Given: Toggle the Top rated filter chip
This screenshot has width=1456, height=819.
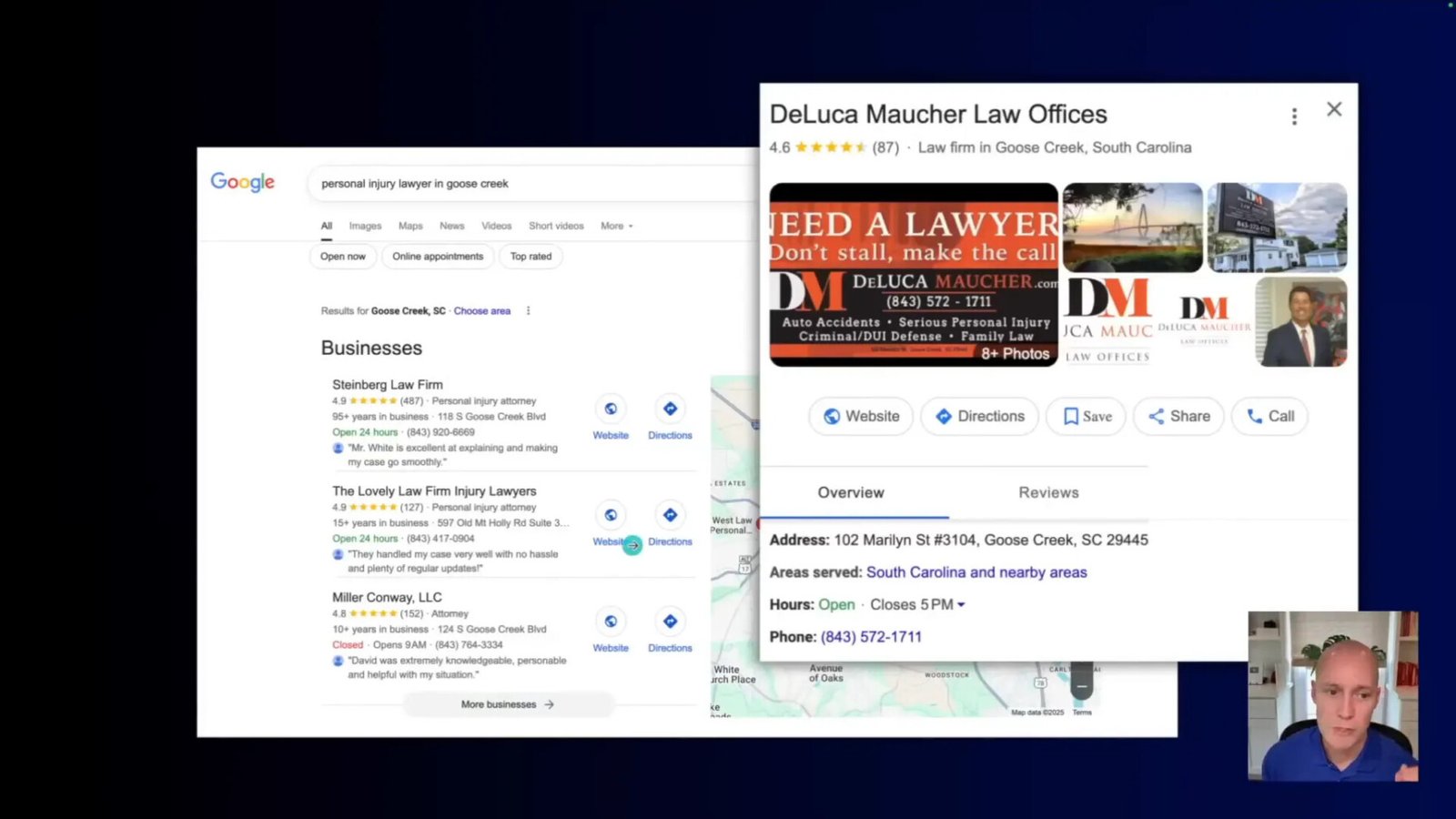Looking at the screenshot, I should click(x=531, y=257).
